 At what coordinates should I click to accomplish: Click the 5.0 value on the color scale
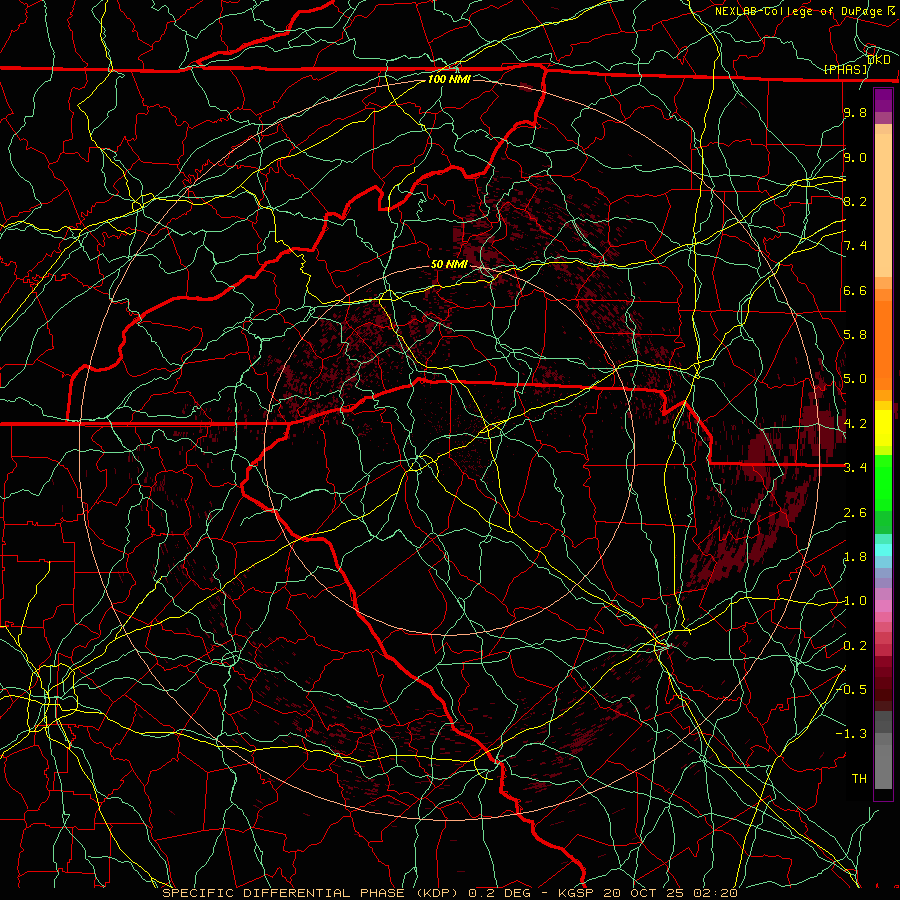(855, 379)
